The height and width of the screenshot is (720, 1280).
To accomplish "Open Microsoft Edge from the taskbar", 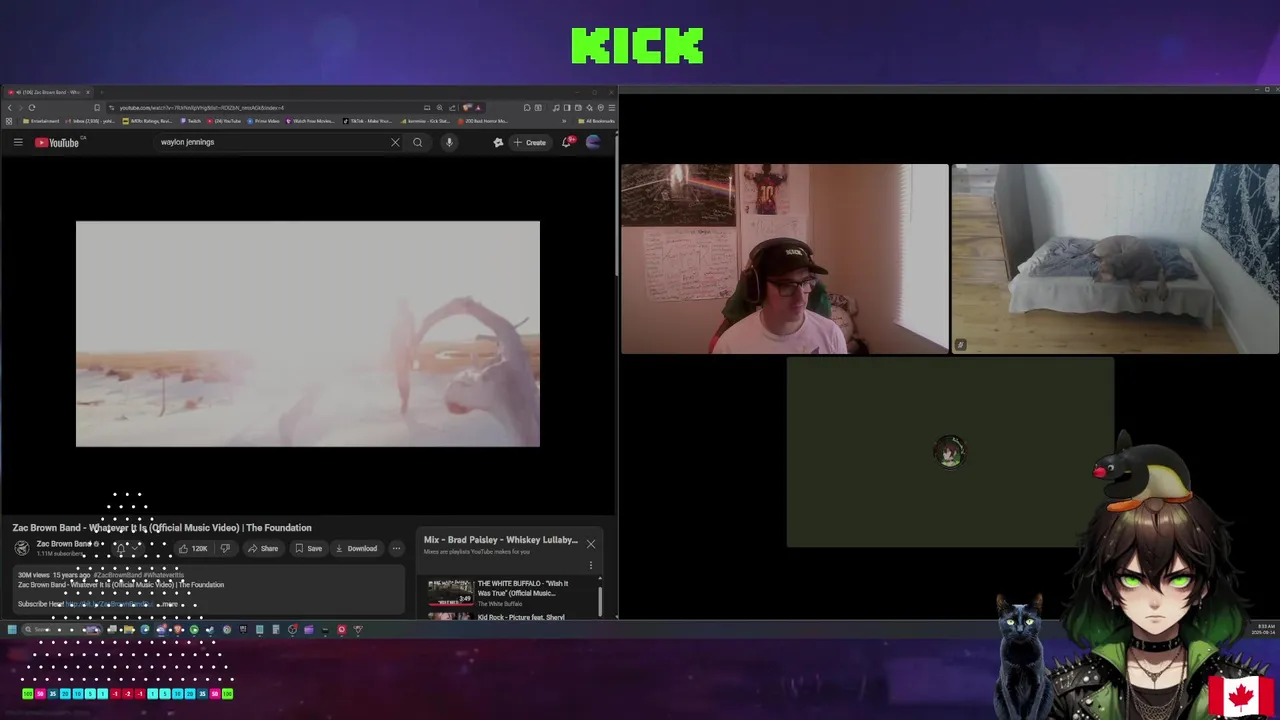I will coord(145,629).
